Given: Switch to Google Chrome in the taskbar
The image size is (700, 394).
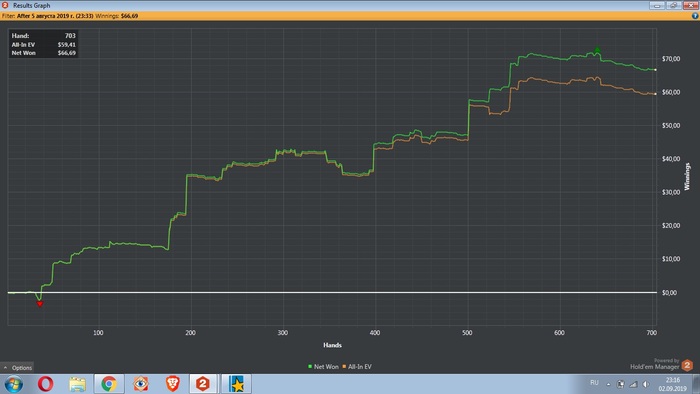Looking at the screenshot, I should (x=109, y=384).
